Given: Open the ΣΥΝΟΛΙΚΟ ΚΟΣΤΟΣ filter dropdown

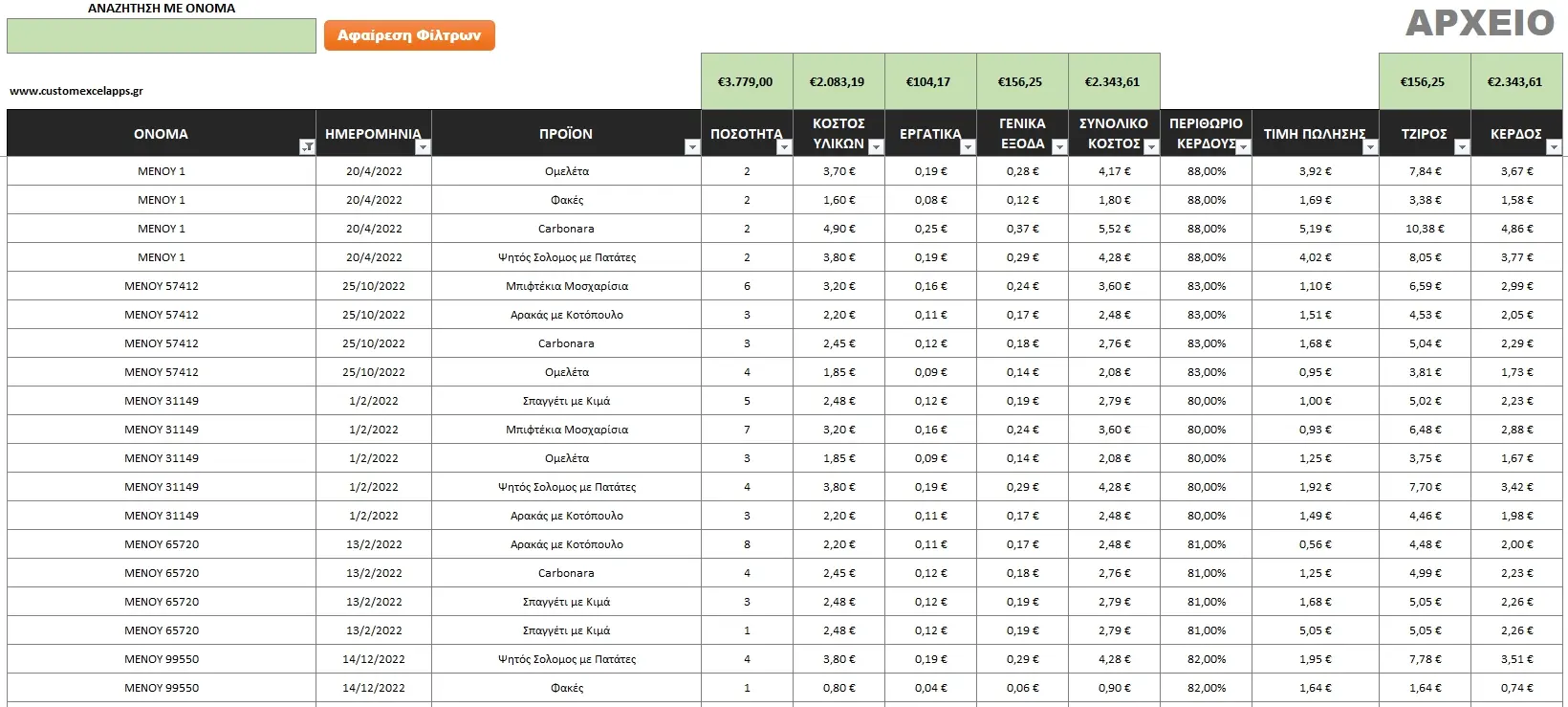Looking at the screenshot, I should [x=1151, y=146].
